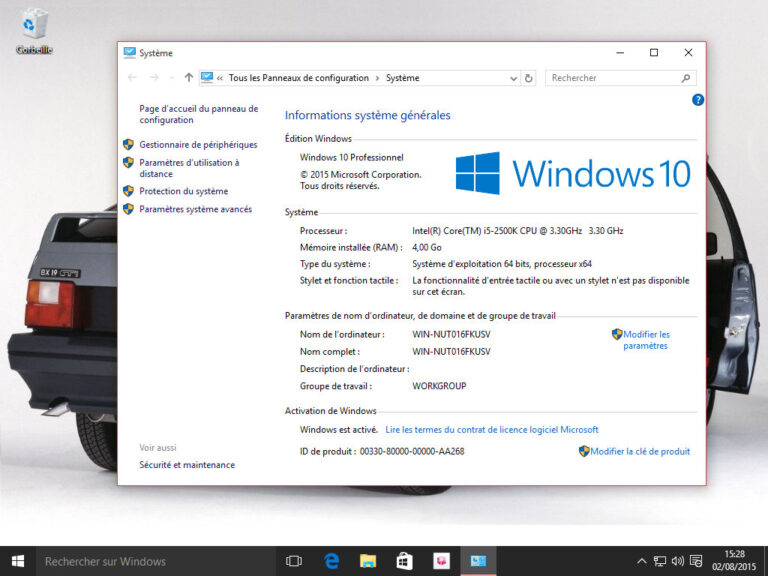Viewport: 768px width, 576px height.
Task: Click the refresh button beside the address bar
Action: pos(529,78)
